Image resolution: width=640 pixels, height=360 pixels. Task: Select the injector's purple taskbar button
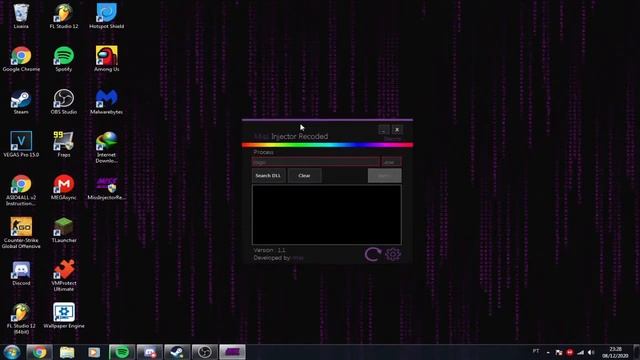click(x=232, y=352)
